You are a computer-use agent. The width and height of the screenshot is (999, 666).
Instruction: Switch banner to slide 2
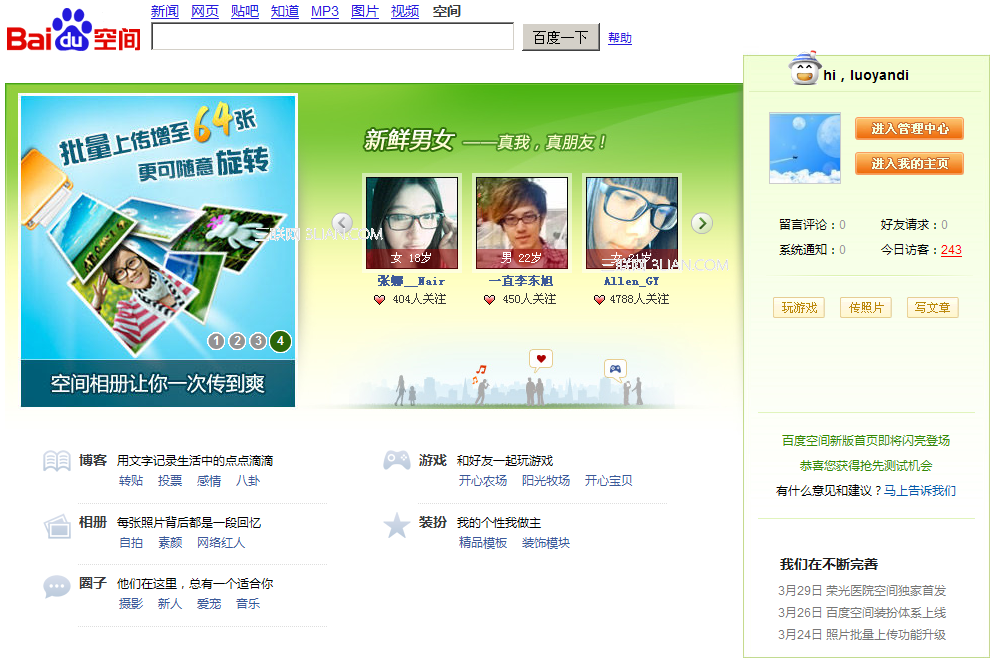[x=237, y=341]
